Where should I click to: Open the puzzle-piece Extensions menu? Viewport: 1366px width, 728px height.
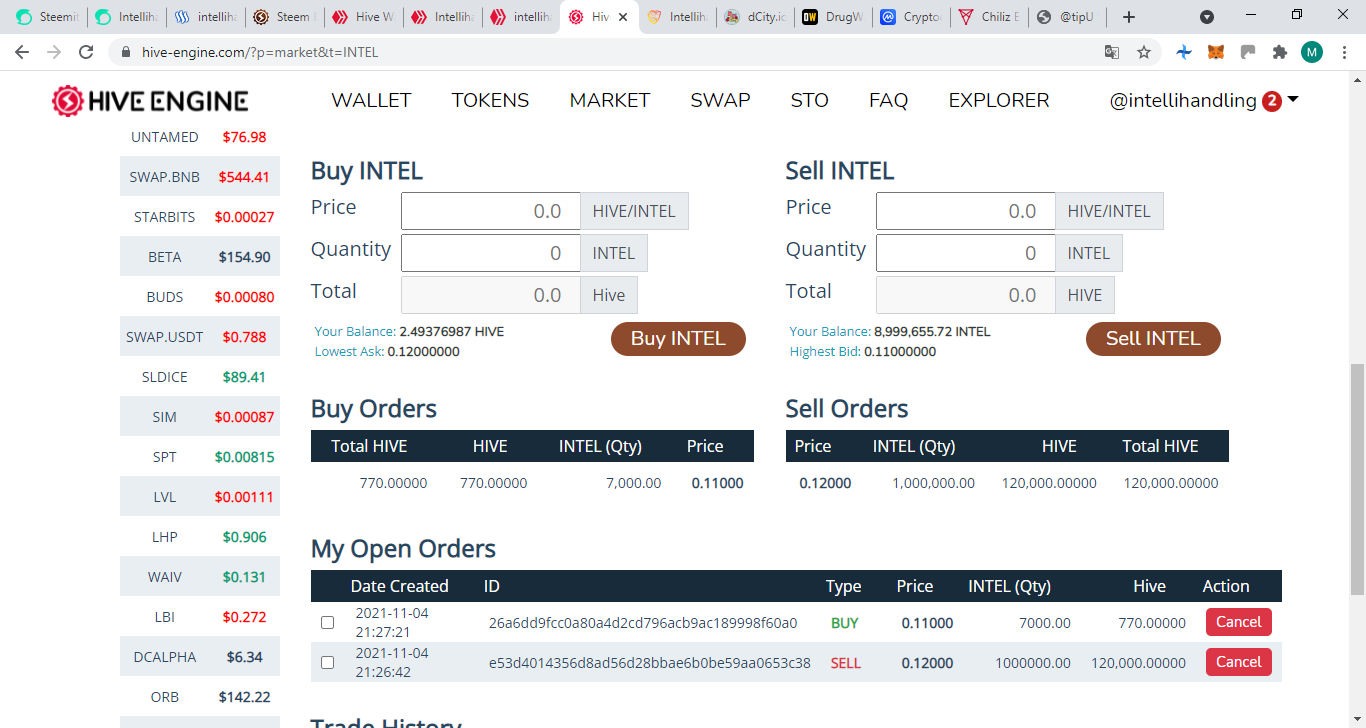pos(1279,52)
